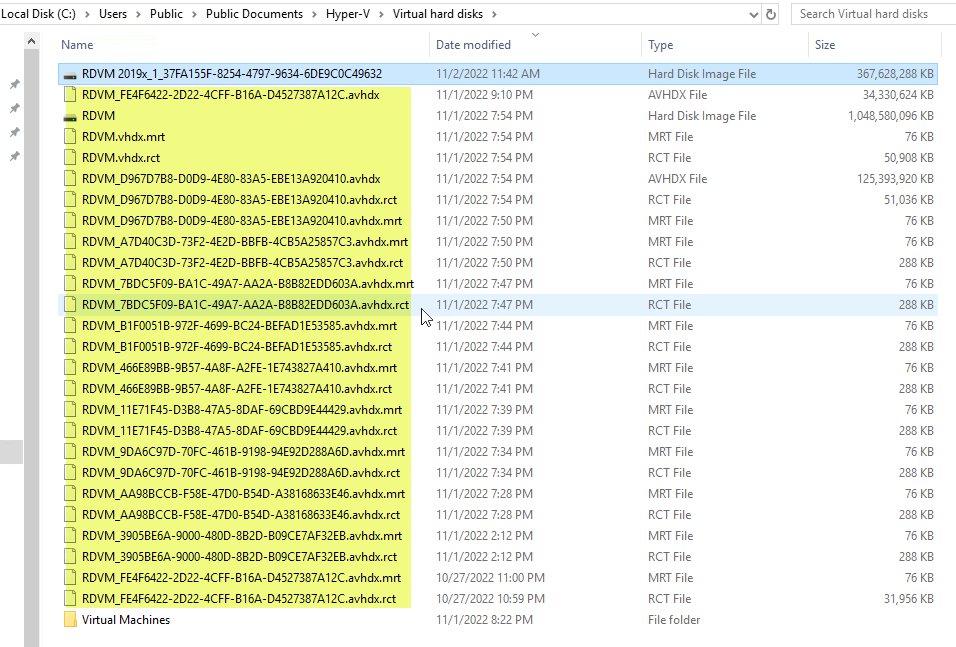Click file icon of RDVM.vhdx.rct
956x647 pixels.
point(70,158)
